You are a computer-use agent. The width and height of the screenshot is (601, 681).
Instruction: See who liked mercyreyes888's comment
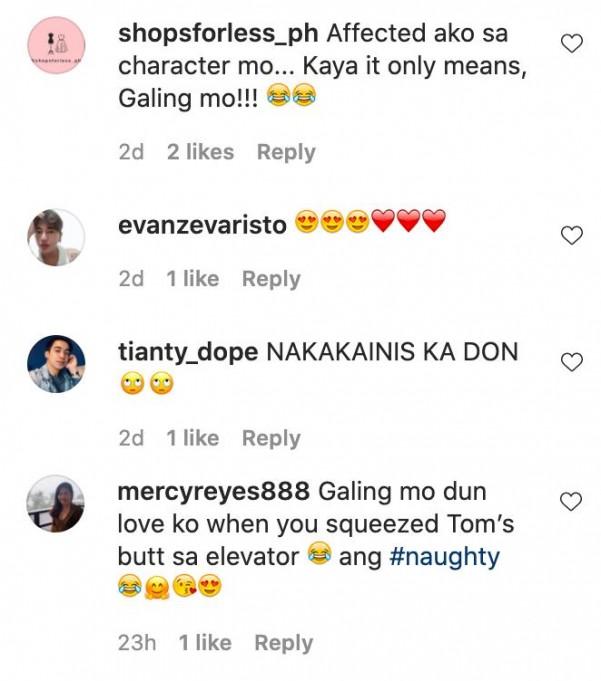[x=206, y=643]
